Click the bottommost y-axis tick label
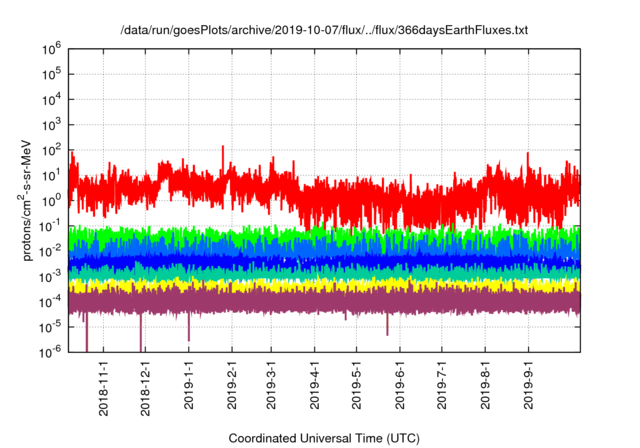Image resolution: width=640 pixels, height=448 pixels. coord(51,352)
